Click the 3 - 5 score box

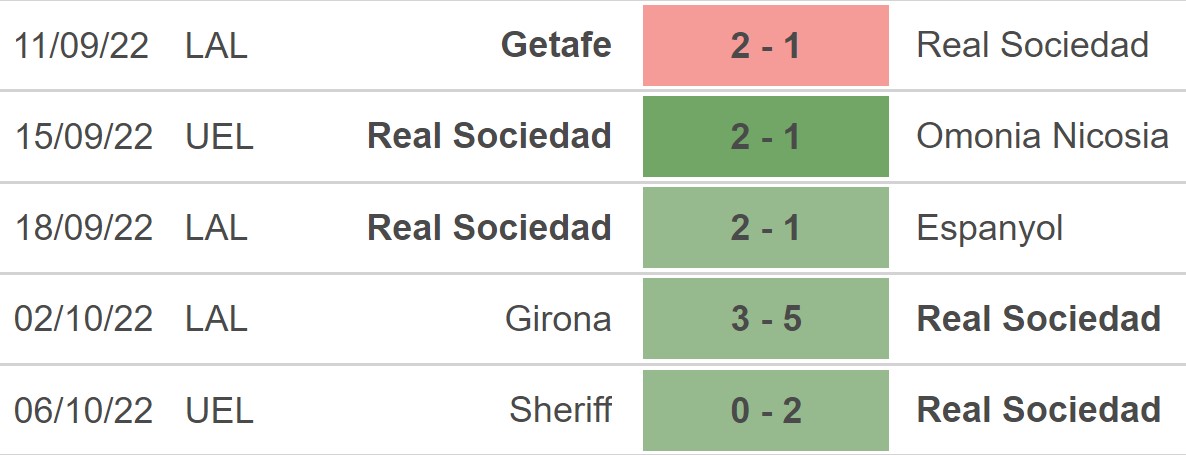(765, 319)
